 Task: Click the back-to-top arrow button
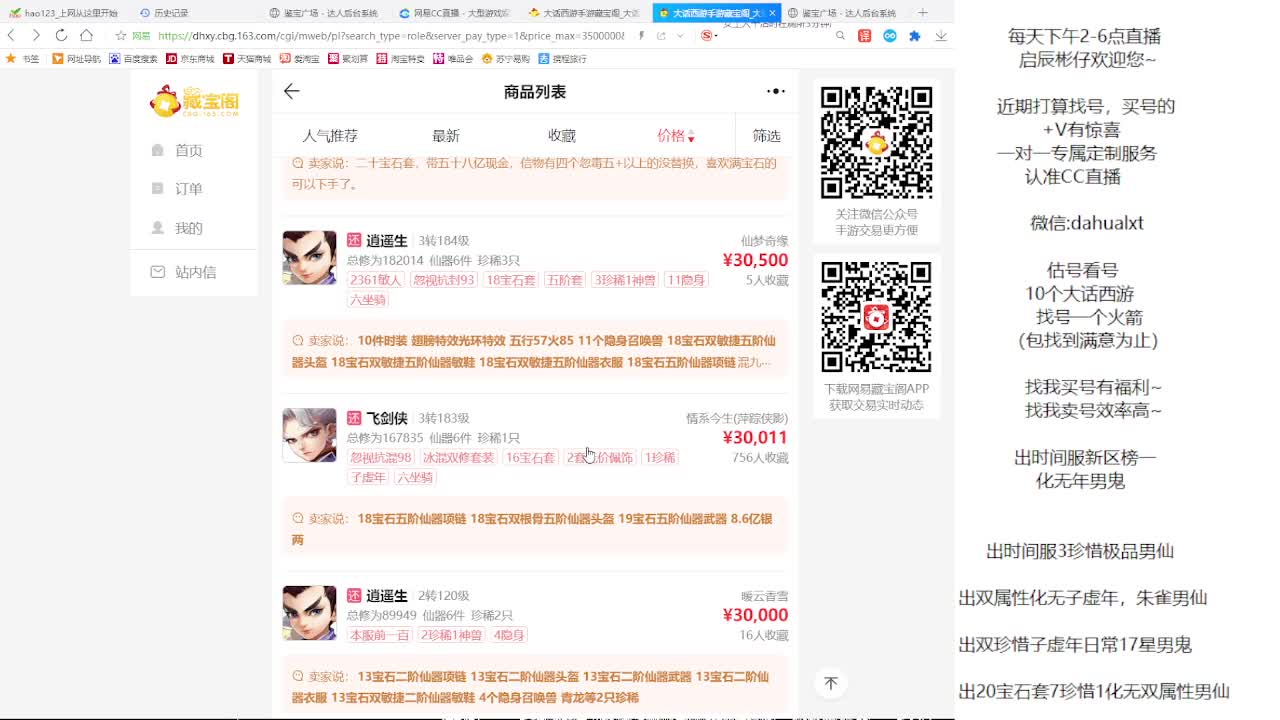pyautogui.click(x=830, y=683)
